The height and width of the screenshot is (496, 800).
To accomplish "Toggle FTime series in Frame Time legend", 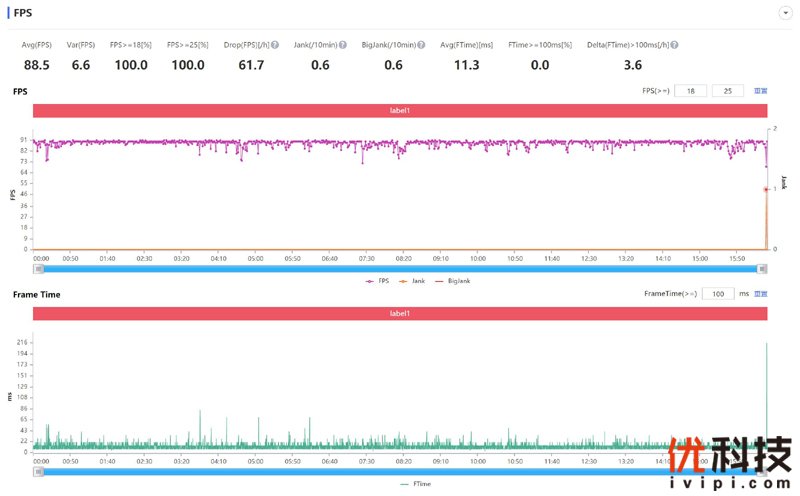I will coord(416,483).
